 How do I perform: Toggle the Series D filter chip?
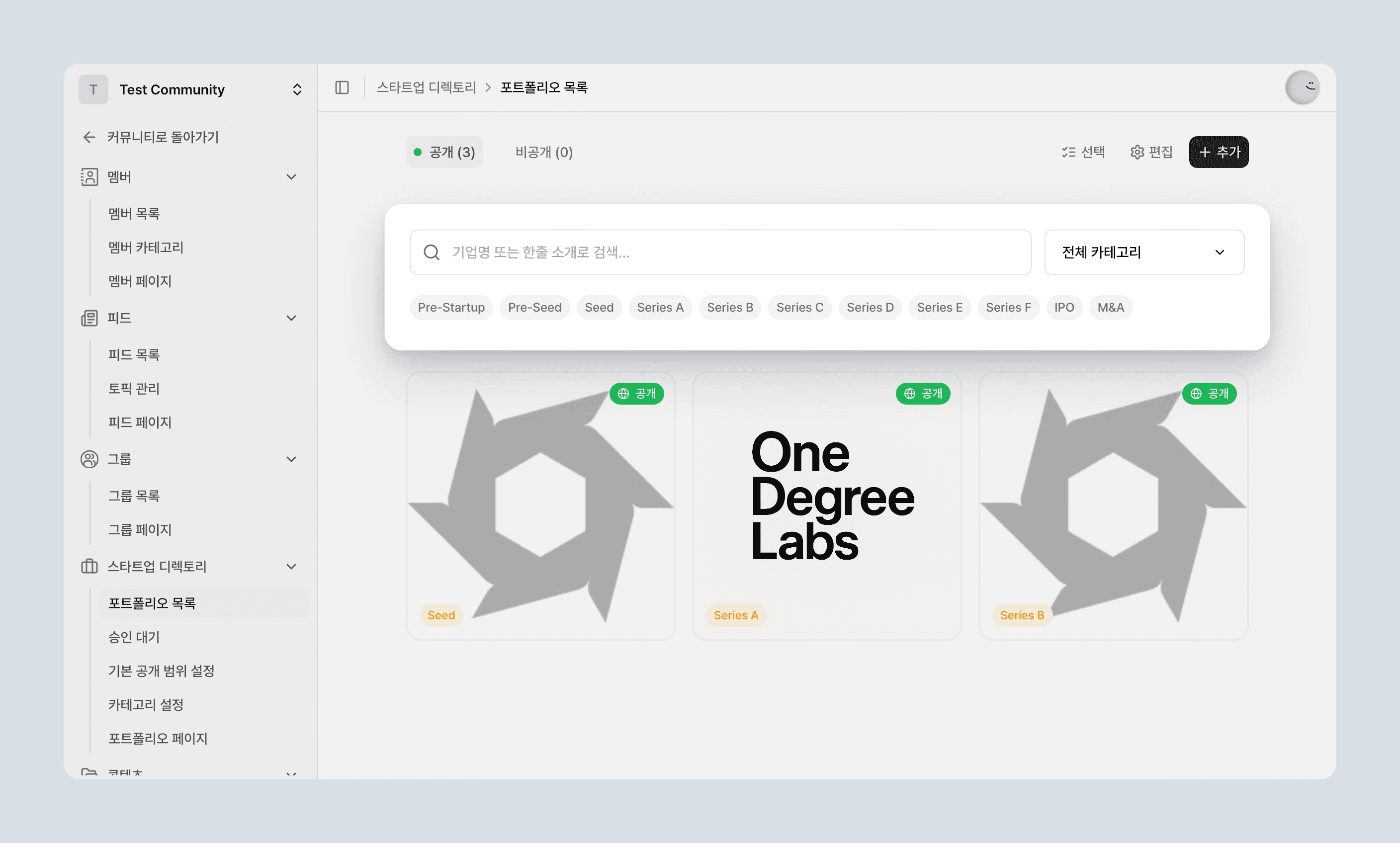point(871,307)
